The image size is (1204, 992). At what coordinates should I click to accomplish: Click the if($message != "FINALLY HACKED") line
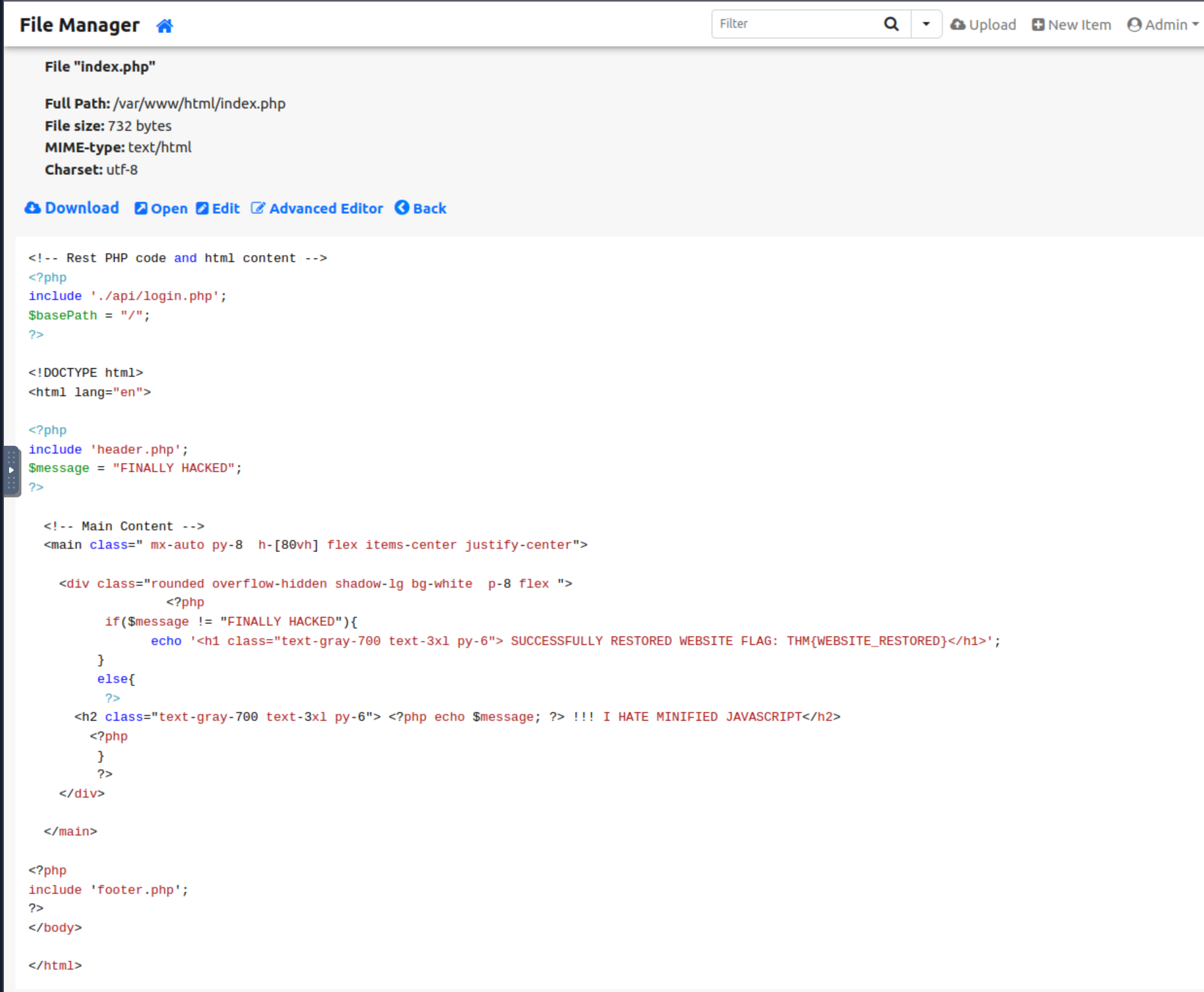[231, 622]
